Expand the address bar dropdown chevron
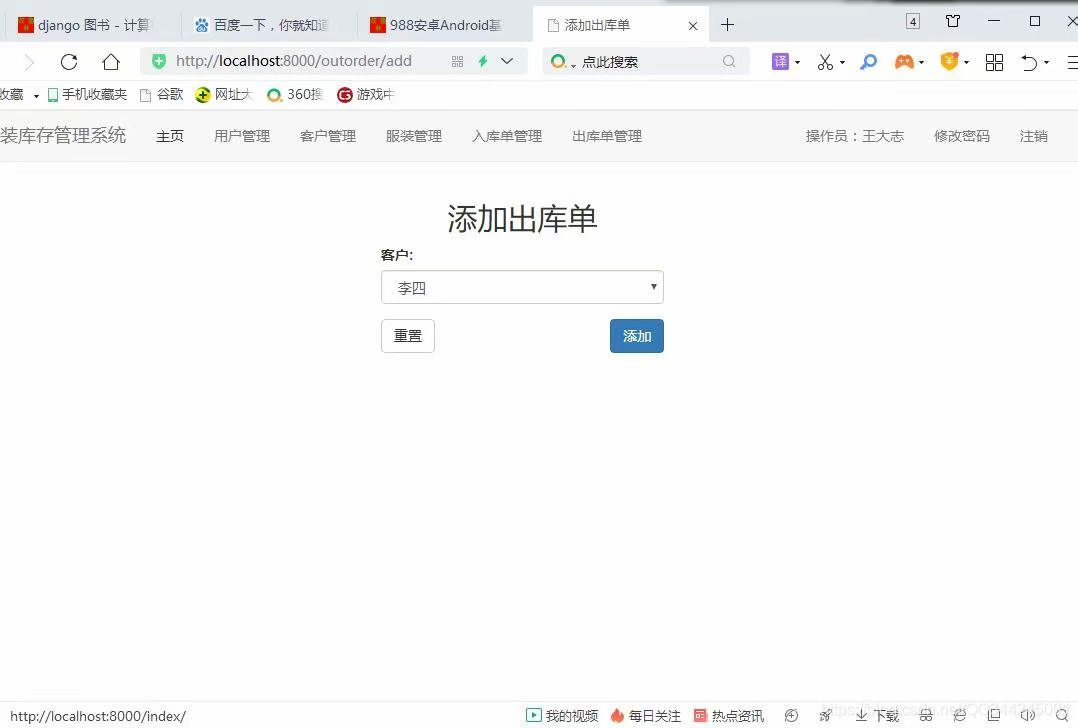Viewport: 1078px width, 728px height. (507, 61)
